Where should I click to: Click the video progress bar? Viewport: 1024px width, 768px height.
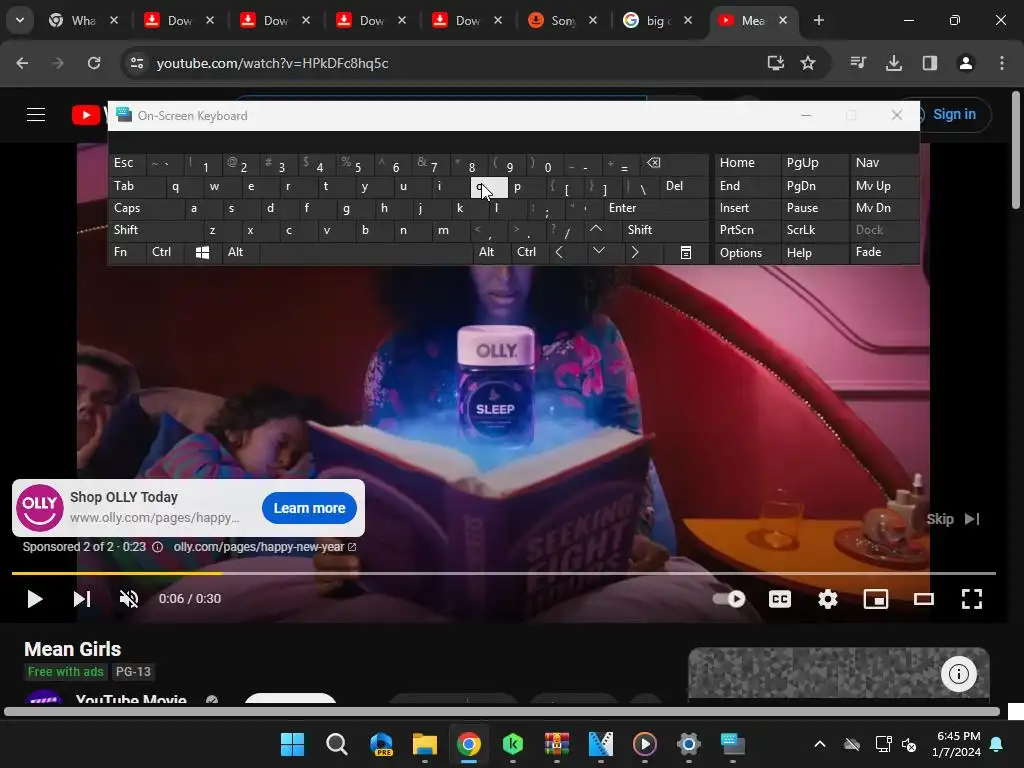pyautogui.click(x=504, y=573)
